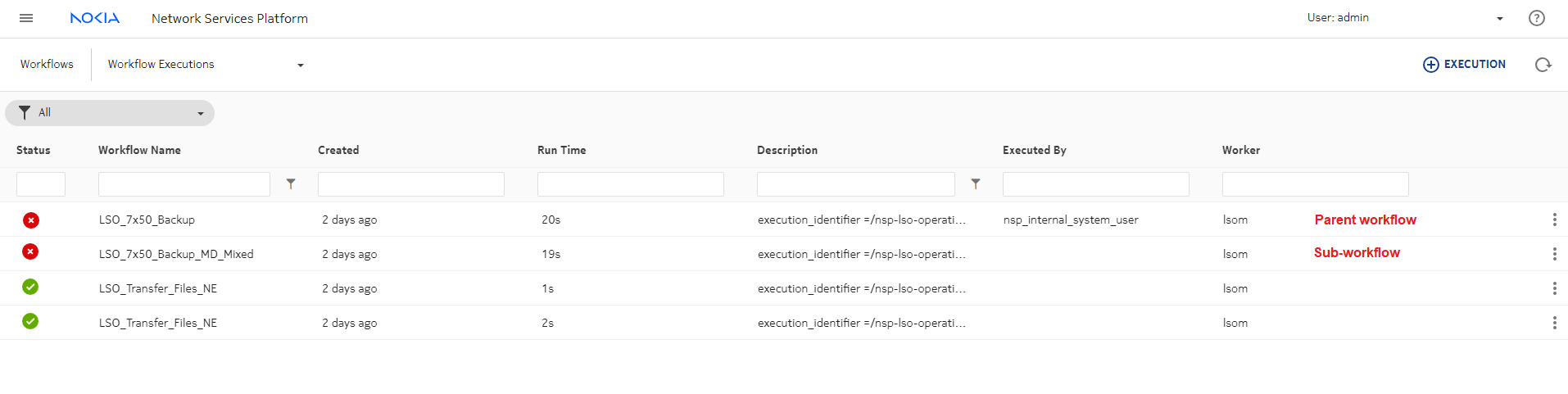The image size is (1568, 394).
Task: Open more actions for last LSO_Transfer_Files_NE row
Action: [1553, 323]
